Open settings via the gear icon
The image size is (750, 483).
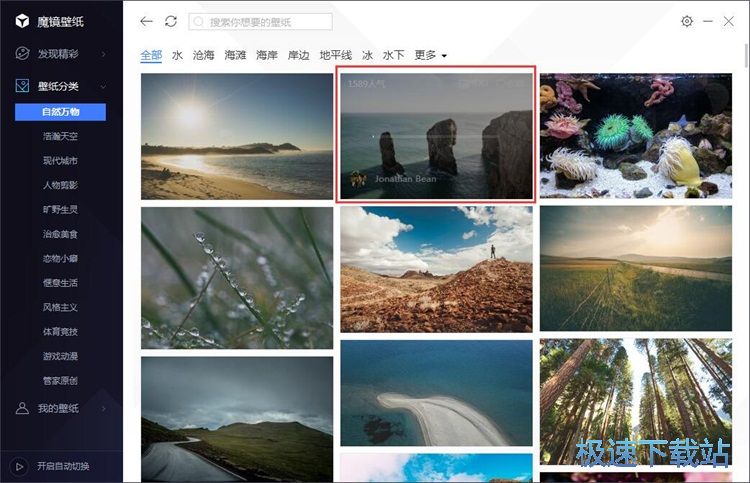pos(687,21)
